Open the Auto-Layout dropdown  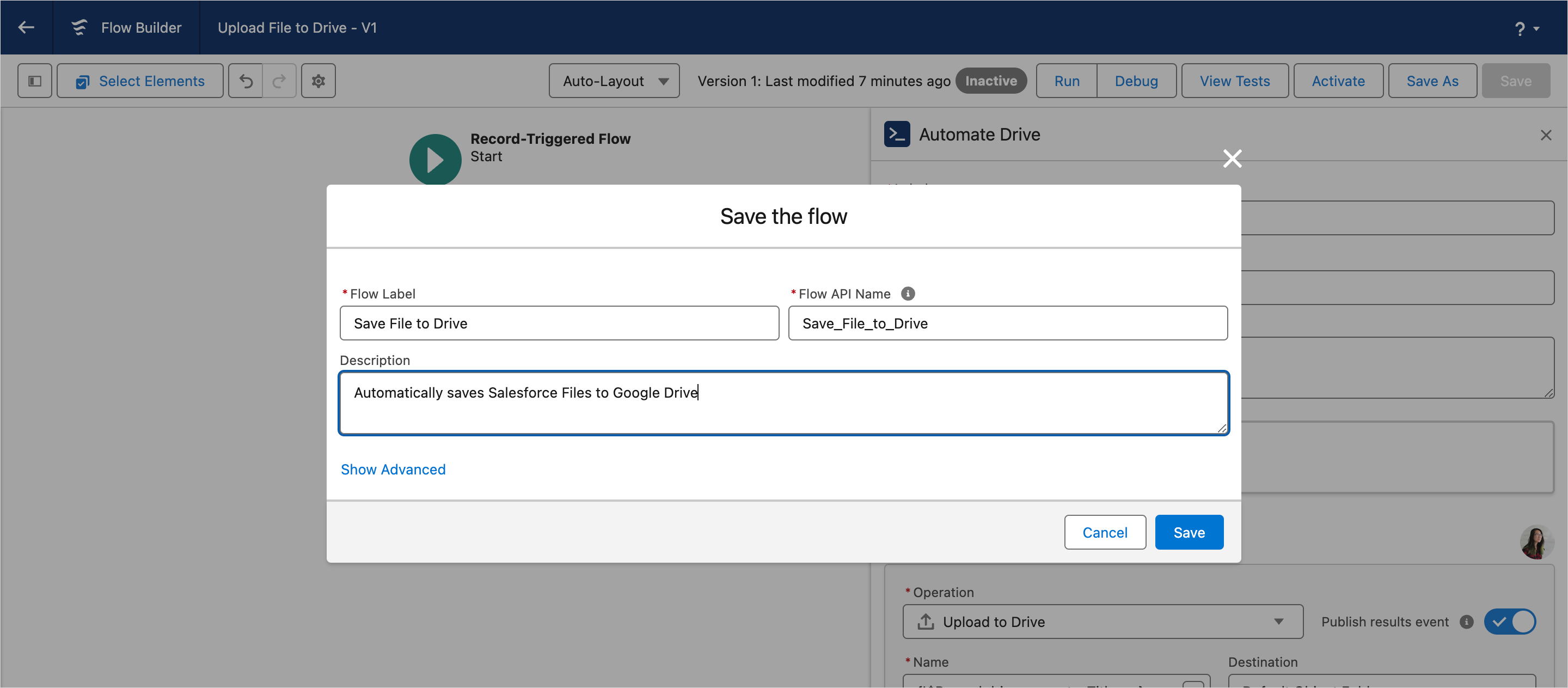pos(613,81)
